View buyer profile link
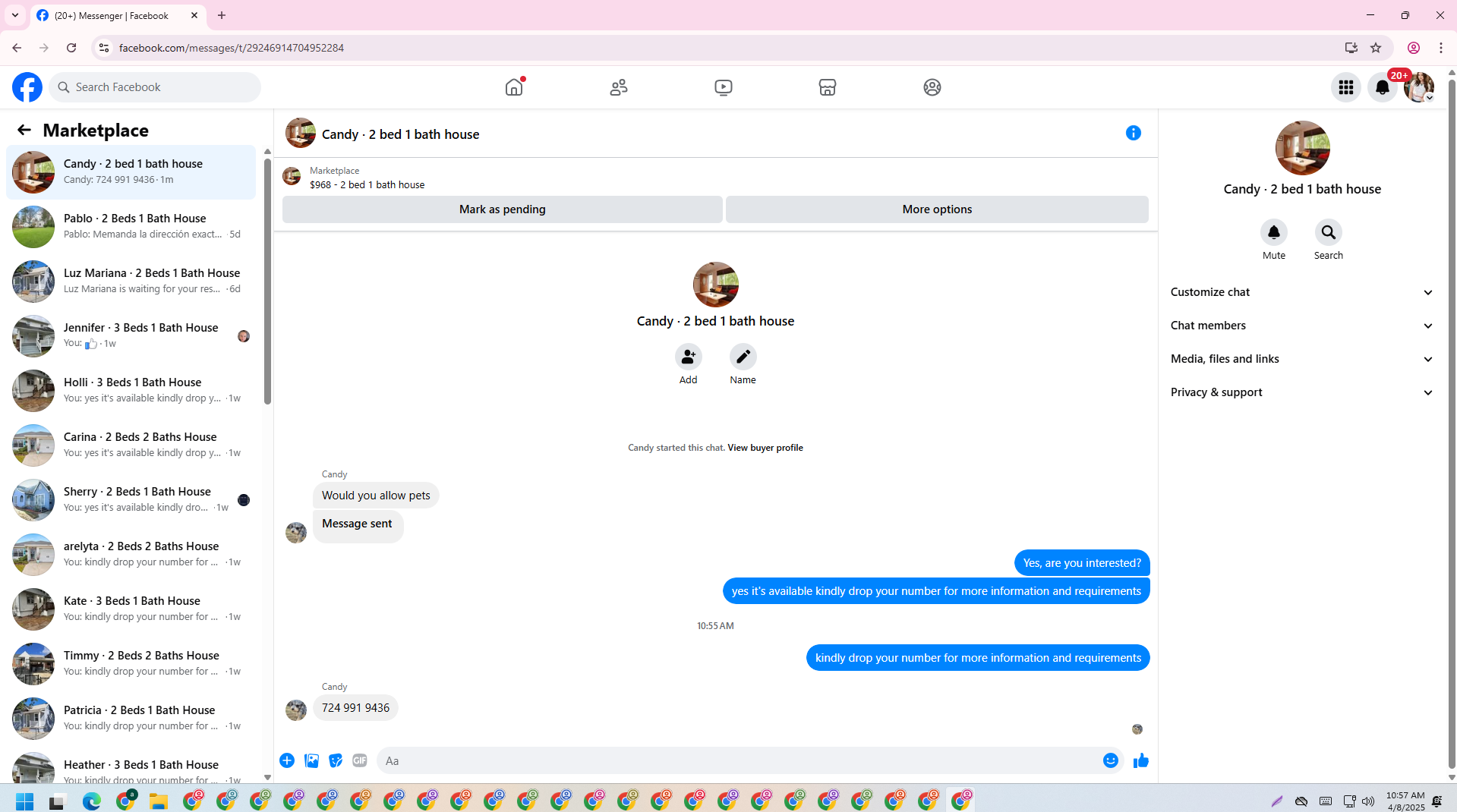This screenshot has height=812, width=1457. 765,448
